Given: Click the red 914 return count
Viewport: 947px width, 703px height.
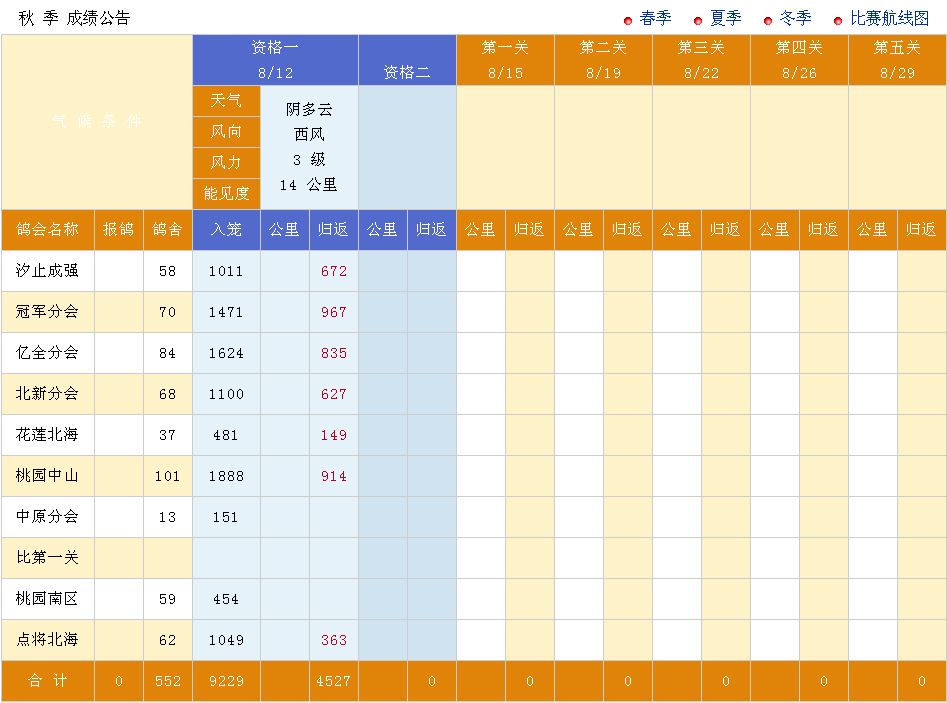Looking at the screenshot, I should click(x=334, y=477).
